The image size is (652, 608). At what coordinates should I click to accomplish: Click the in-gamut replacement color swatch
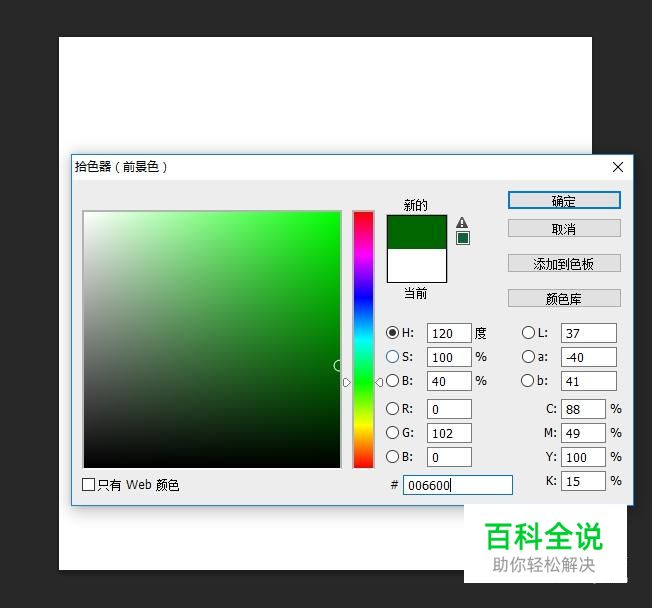tap(463, 238)
